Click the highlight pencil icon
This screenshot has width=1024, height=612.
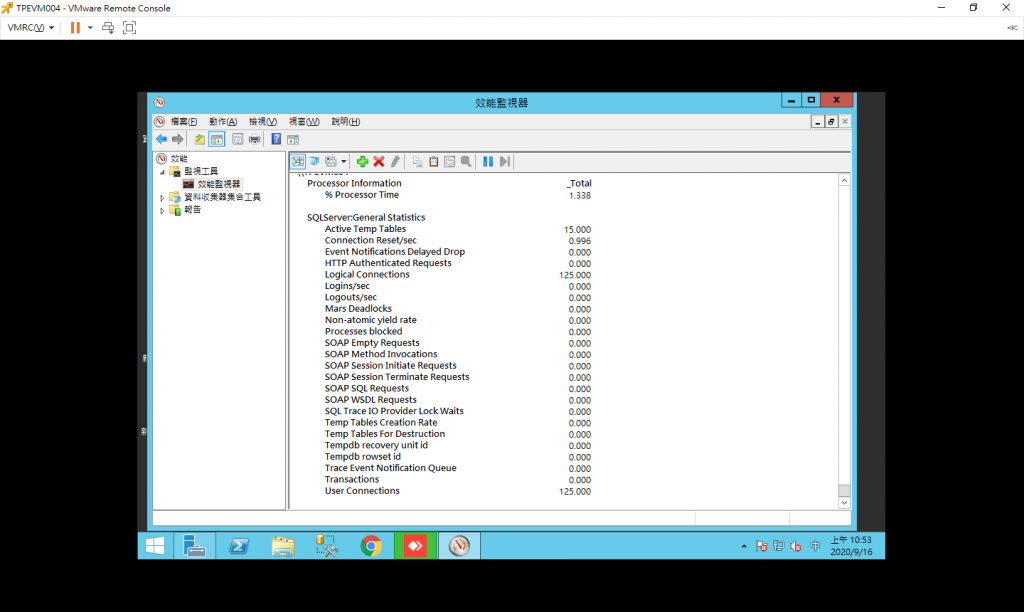point(395,161)
